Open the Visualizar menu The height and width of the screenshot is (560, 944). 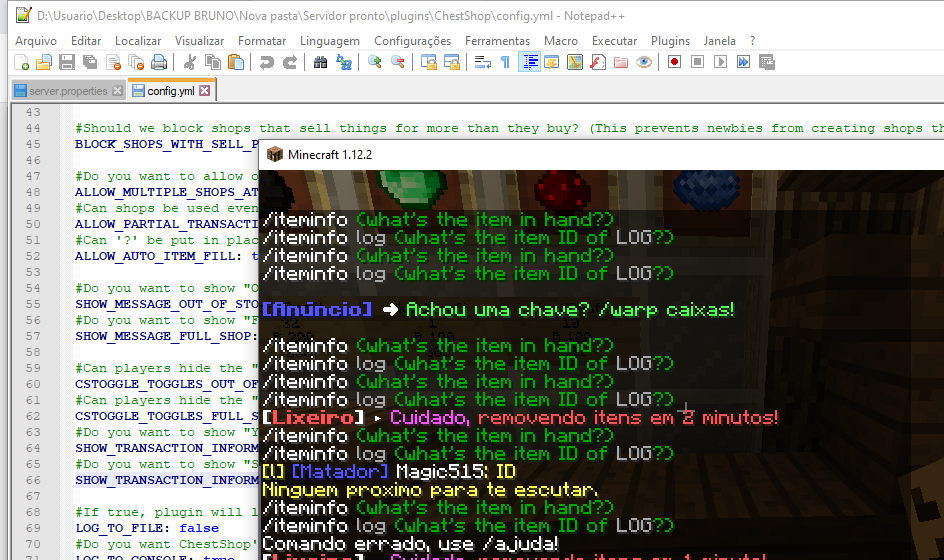(199, 40)
